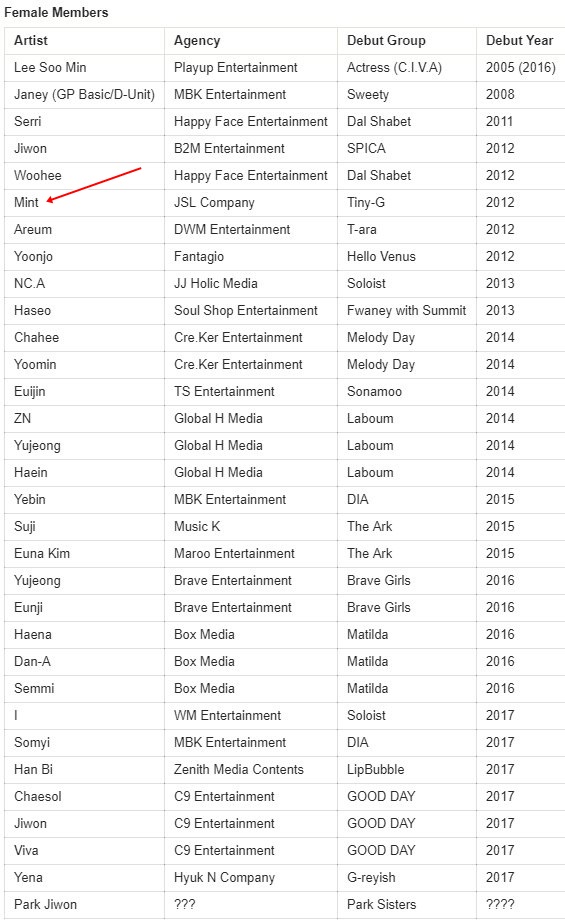Select the Tiny-G debut group cell

(x=406, y=203)
